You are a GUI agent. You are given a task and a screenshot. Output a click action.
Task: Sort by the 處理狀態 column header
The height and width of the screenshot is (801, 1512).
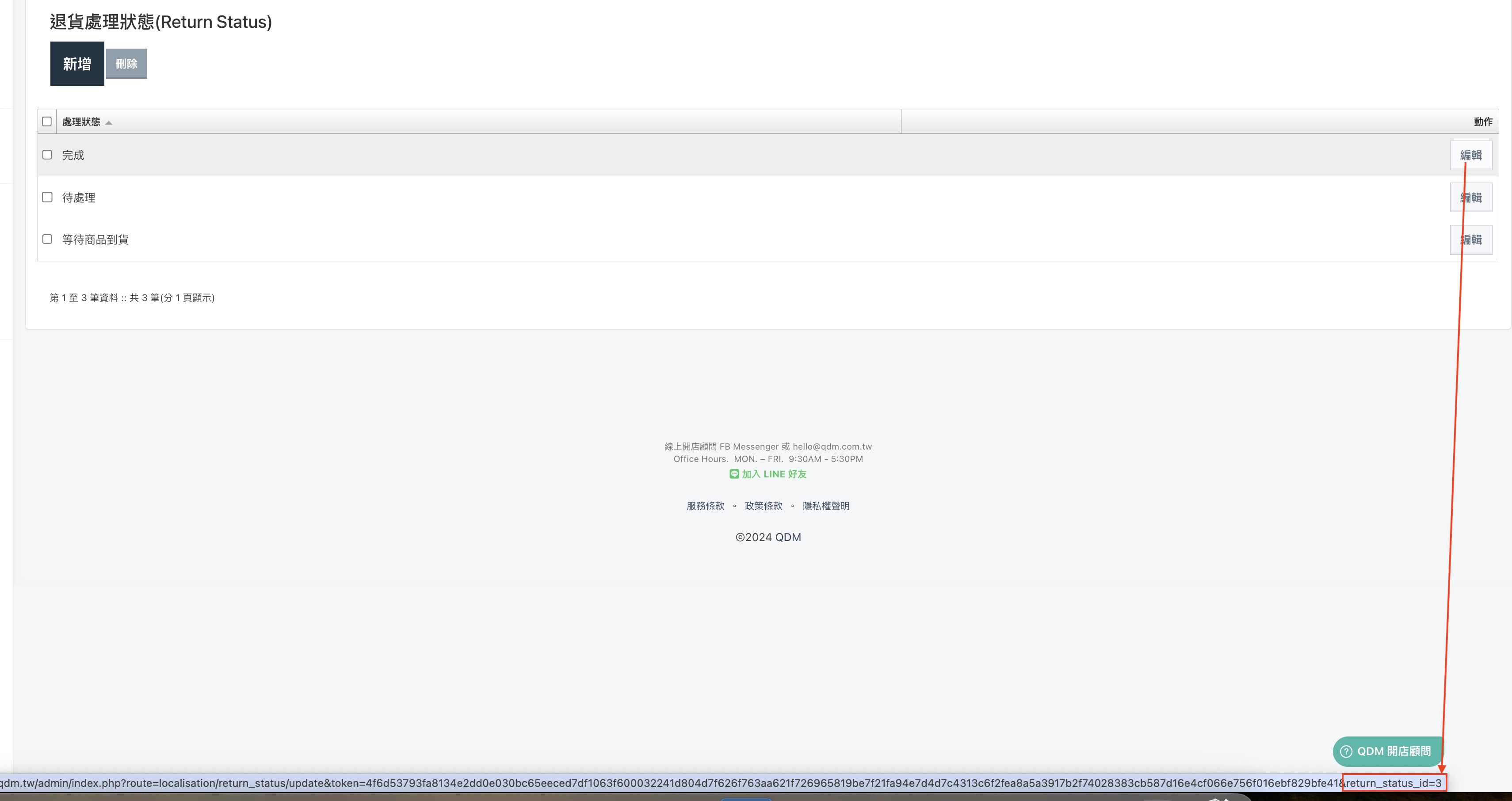pyautogui.click(x=81, y=122)
